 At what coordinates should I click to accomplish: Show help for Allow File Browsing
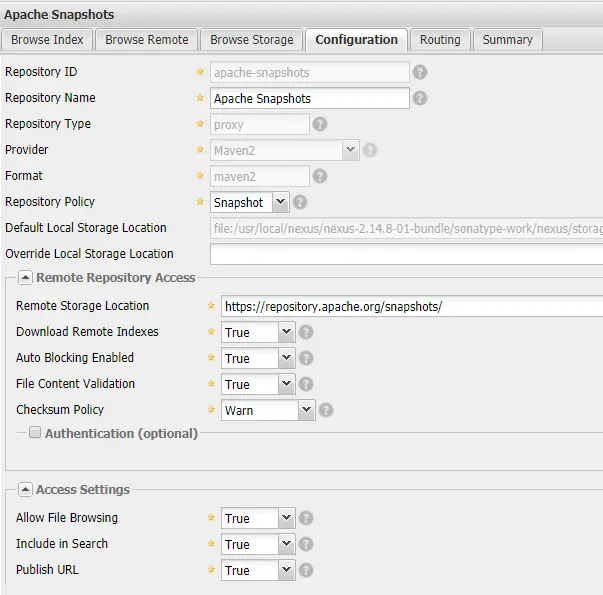tap(306, 518)
